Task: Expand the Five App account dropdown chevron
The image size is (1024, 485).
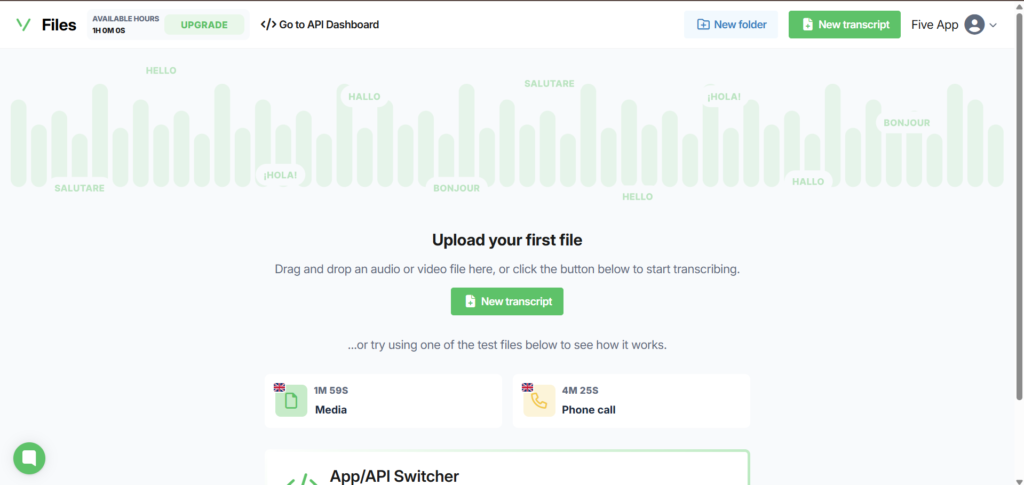Action: (993, 25)
